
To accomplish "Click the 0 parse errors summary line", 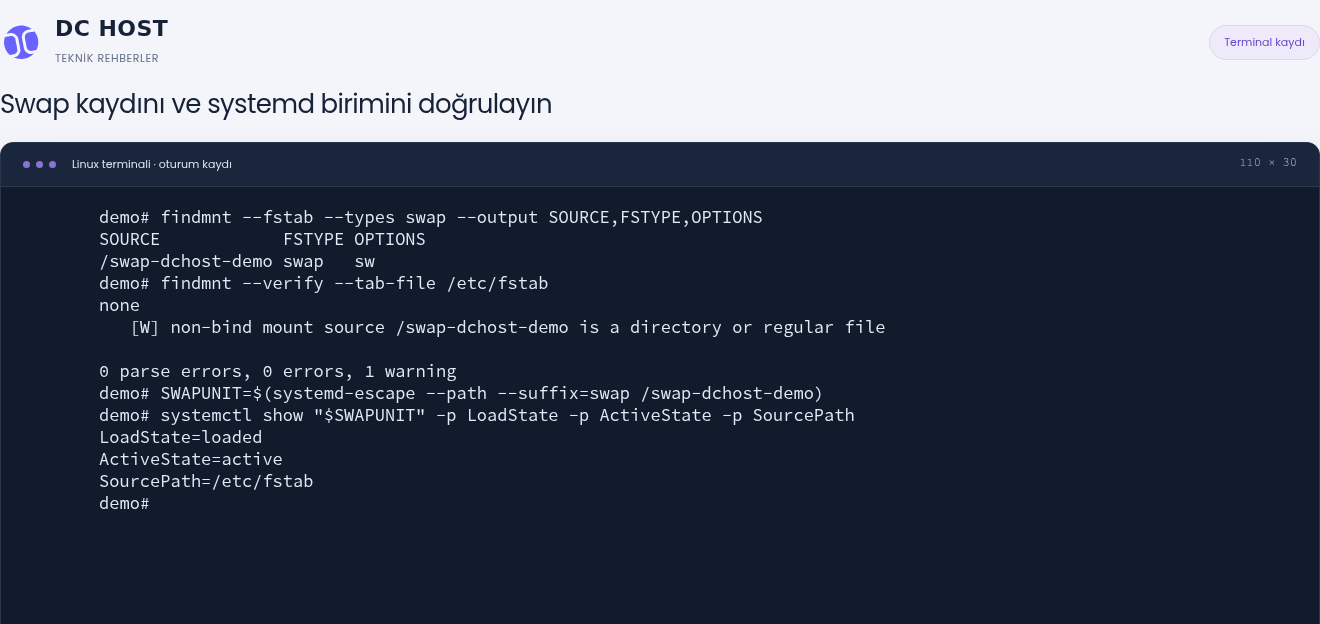I will click(x=278, y=371).
